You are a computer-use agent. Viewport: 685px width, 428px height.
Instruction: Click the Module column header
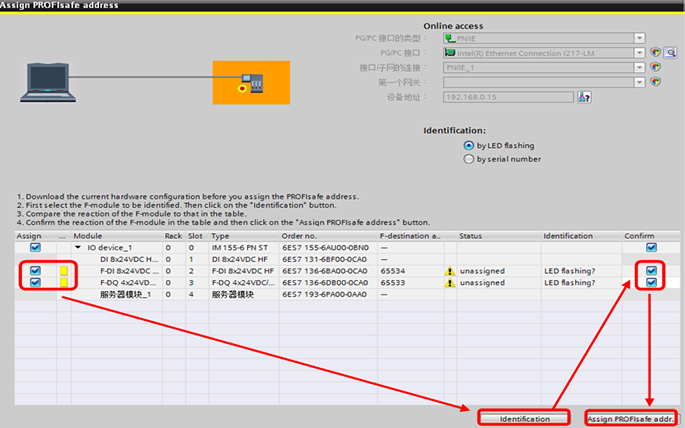(x=87, y=236)
